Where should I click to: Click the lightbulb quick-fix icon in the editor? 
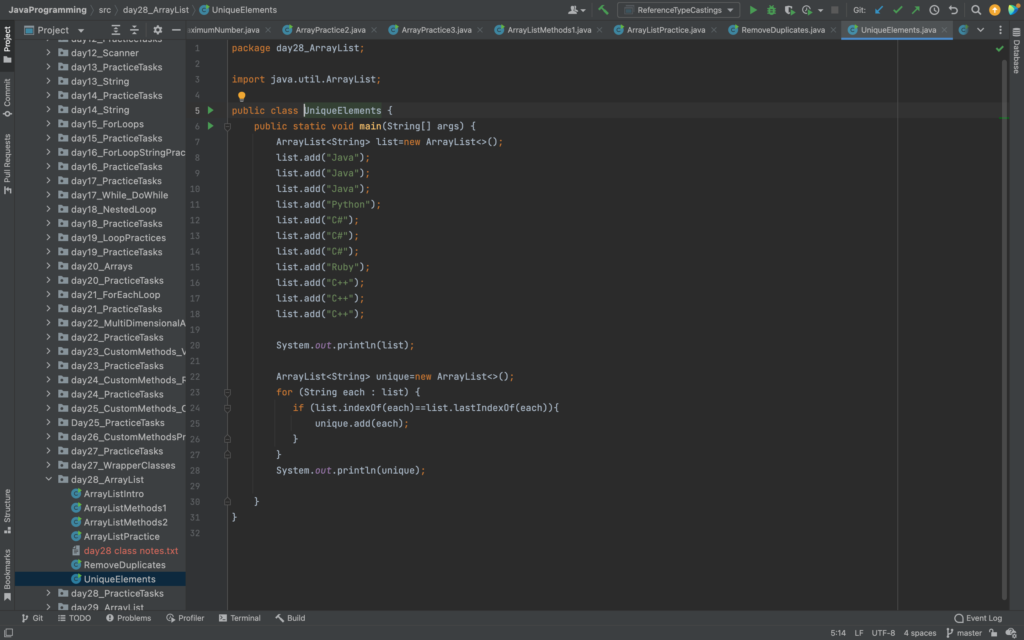[x=241, y=96]
